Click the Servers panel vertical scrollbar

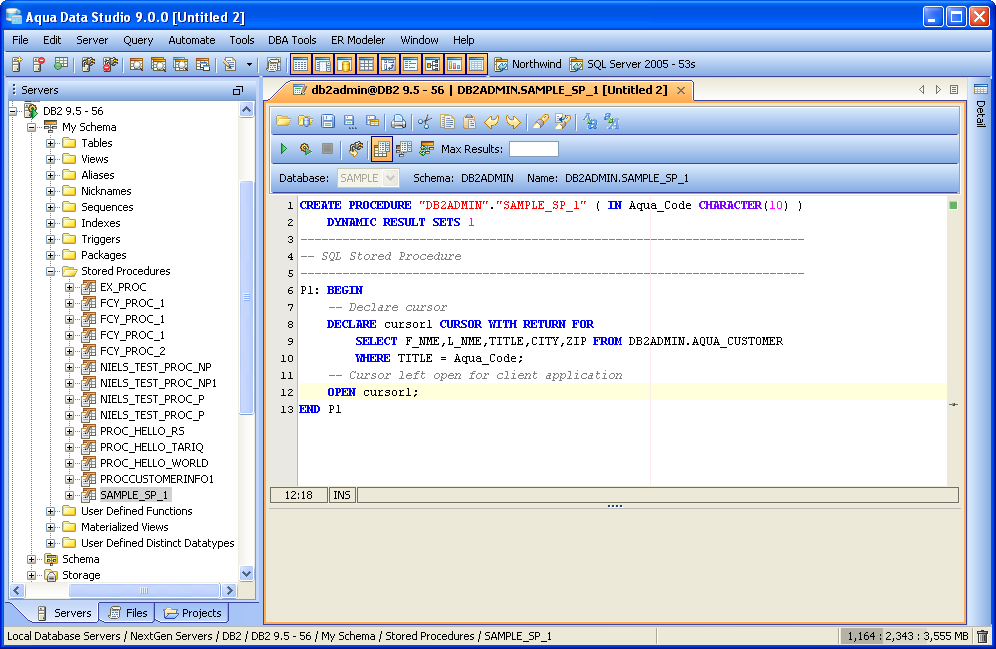pos(247,300)
